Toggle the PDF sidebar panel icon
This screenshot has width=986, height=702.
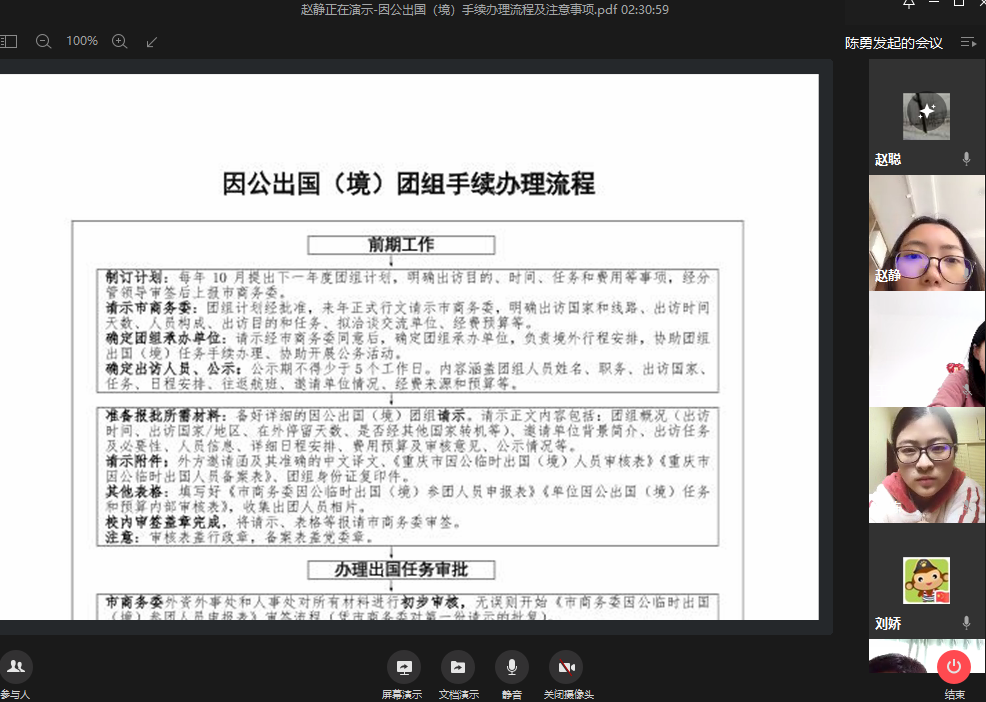click(x=9, y=41)
